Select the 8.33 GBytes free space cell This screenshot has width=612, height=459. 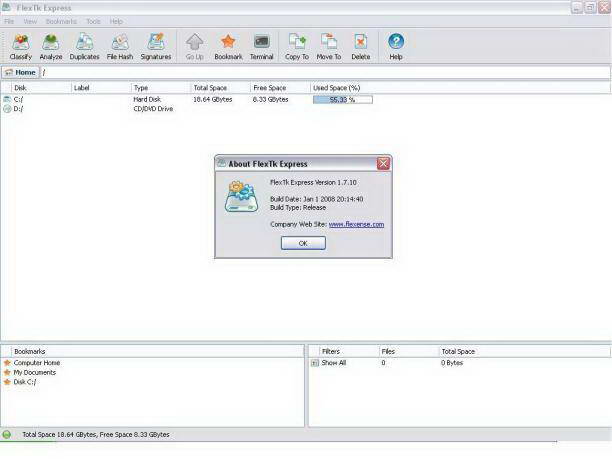click(270, 100)
